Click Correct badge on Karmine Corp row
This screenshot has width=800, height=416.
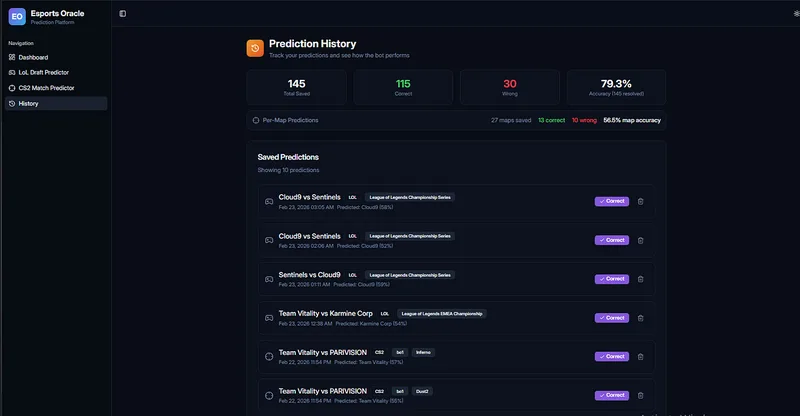612,317
